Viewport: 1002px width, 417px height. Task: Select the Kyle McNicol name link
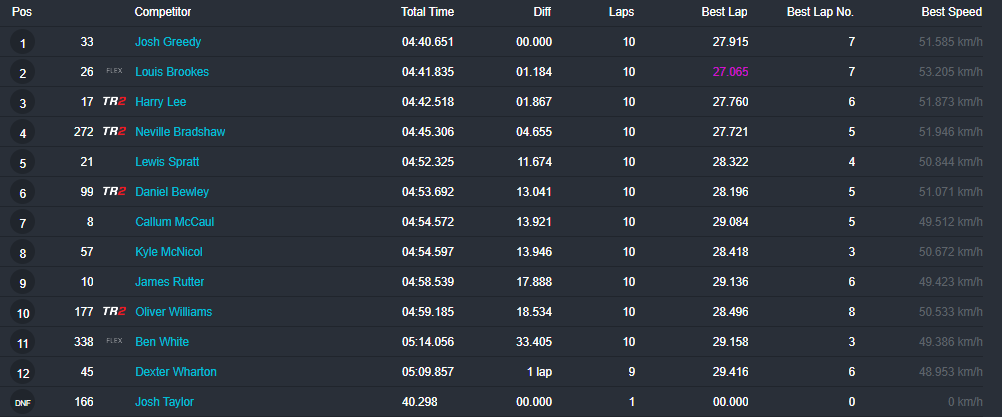[x=171, y=252]
